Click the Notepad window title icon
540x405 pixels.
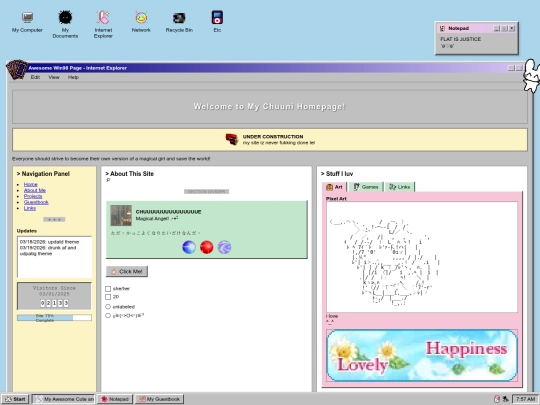pos(442,29)
